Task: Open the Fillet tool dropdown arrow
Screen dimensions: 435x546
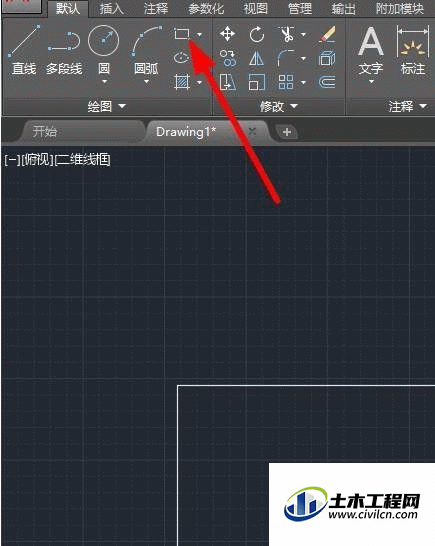Action: tap(303, 58)
